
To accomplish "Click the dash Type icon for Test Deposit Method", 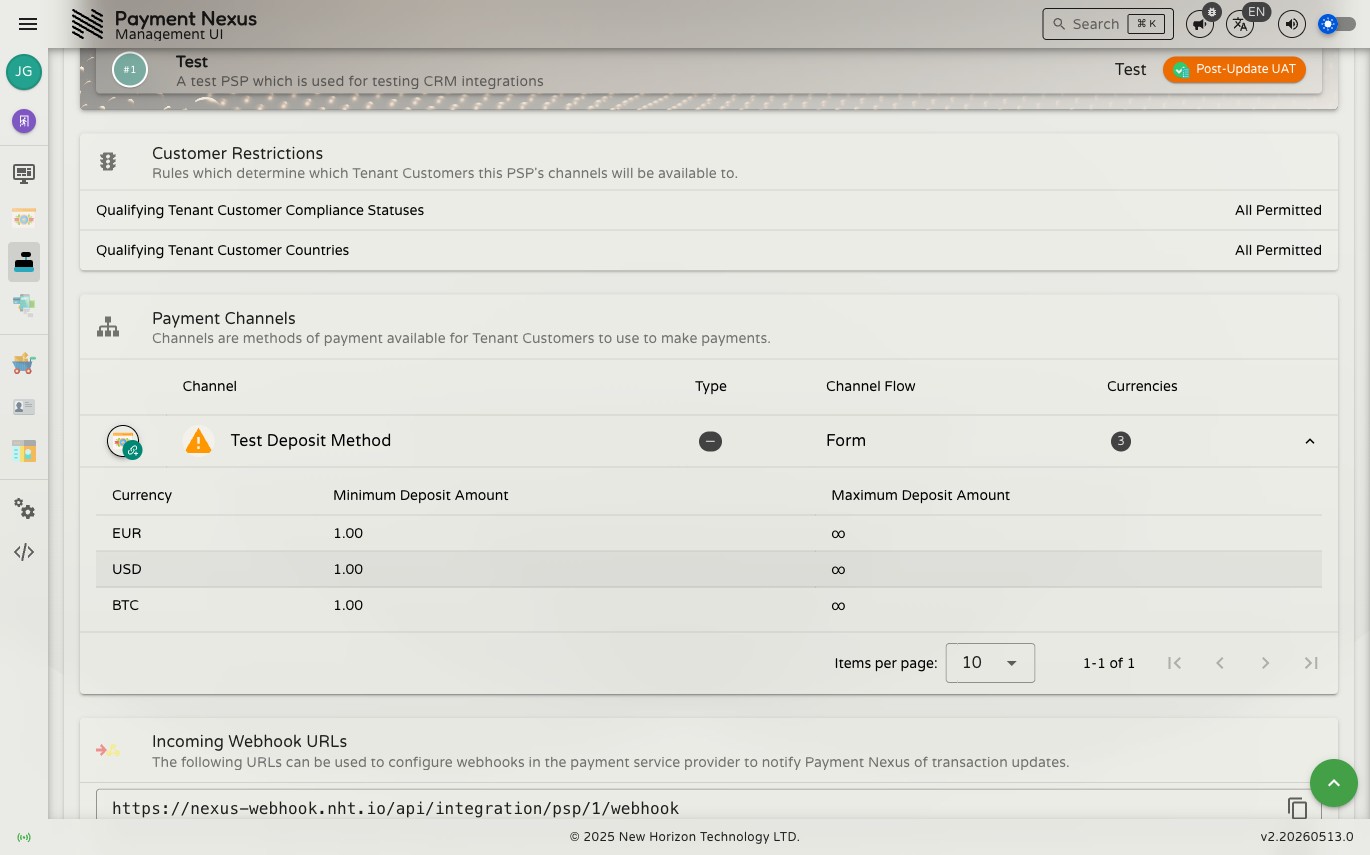I will tap(710, 441).
